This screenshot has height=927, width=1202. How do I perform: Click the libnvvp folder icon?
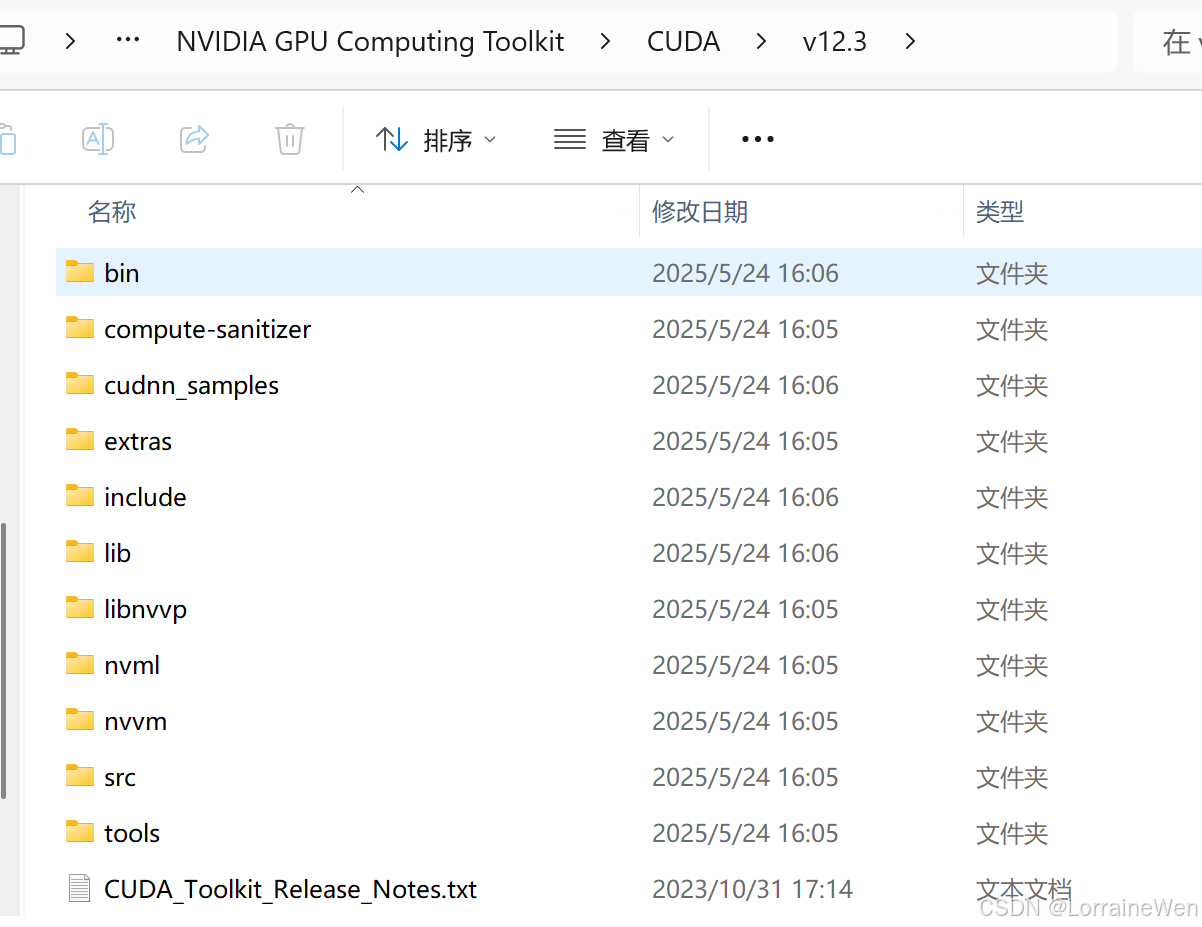[x=80, y=608]
